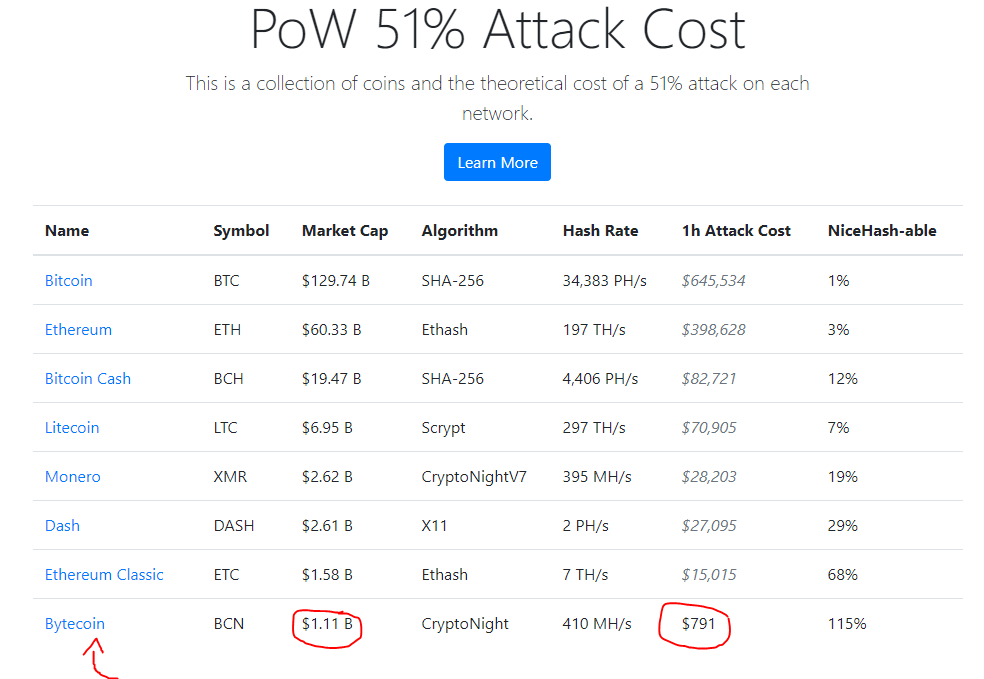Sort the table by Name header
The image size is (984, 679).
coord(67,230)
